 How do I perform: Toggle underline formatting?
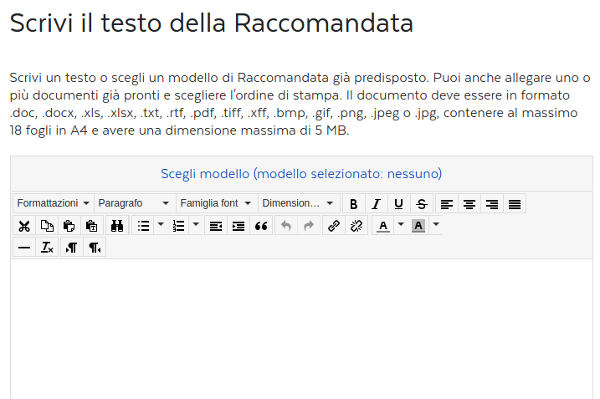pos(398,204)
